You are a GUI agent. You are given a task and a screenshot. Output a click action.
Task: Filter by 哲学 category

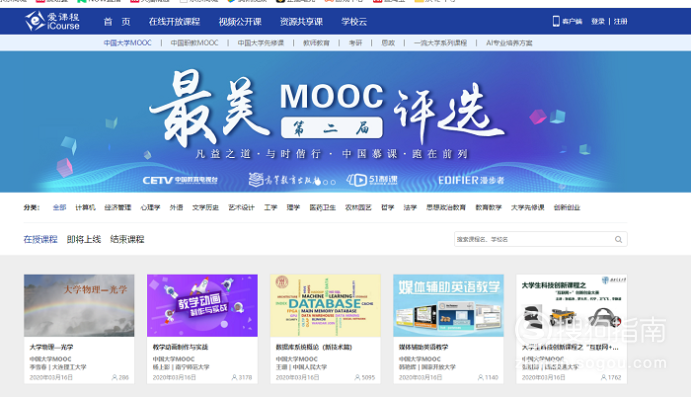(x=387, y=208)
